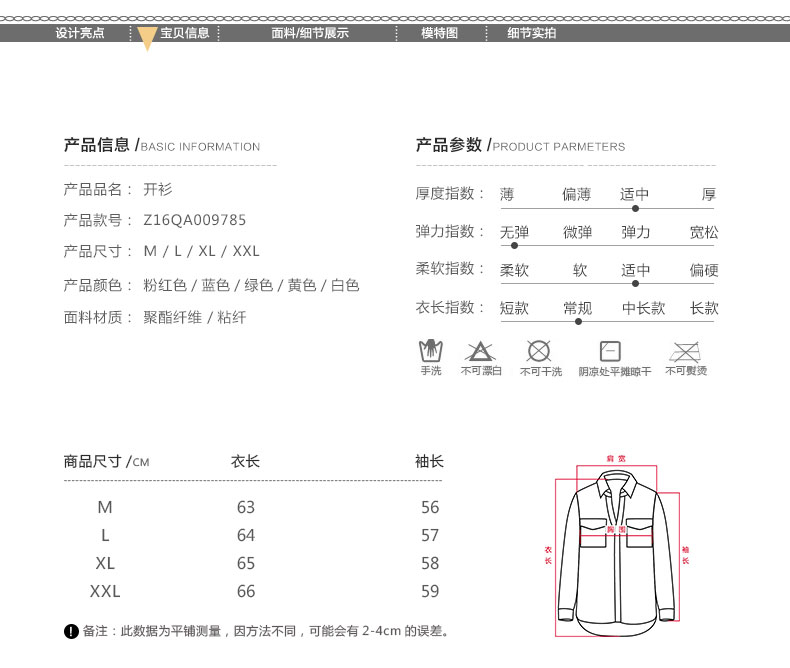Click the 产品参数 heading
The image size is (790, 668).
(520, 145)
